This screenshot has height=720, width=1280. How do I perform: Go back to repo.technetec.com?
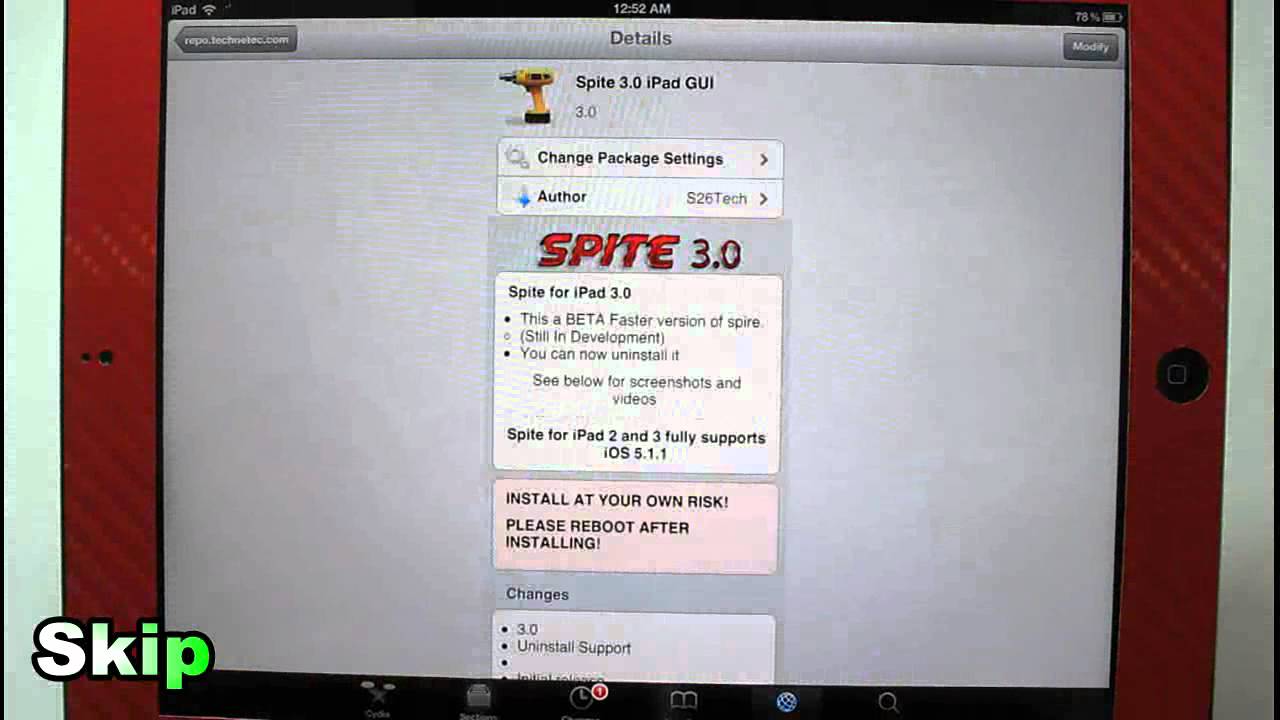235,40
